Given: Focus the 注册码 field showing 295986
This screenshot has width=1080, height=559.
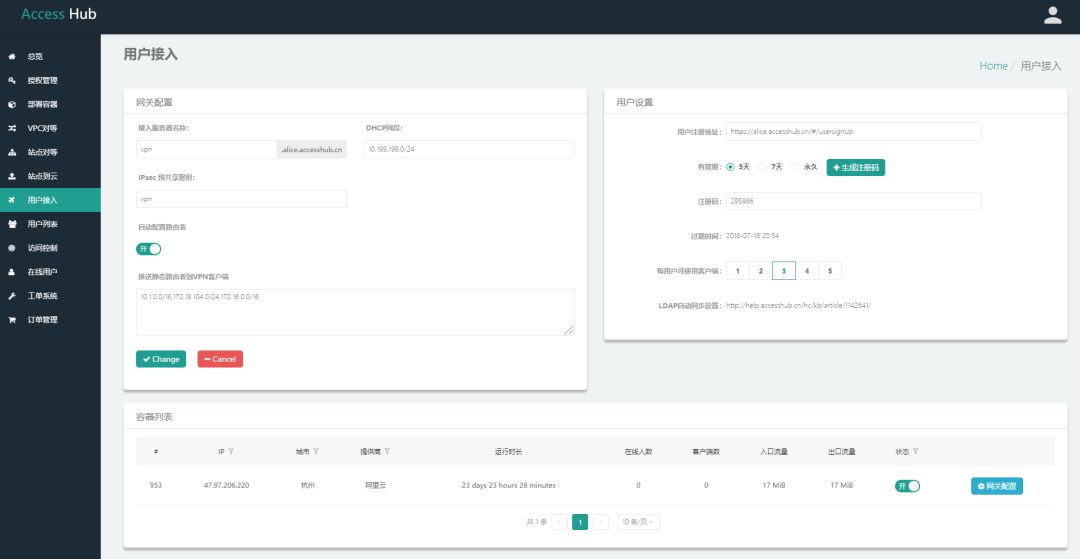Looking at the screenshot, I should point(854,202).
